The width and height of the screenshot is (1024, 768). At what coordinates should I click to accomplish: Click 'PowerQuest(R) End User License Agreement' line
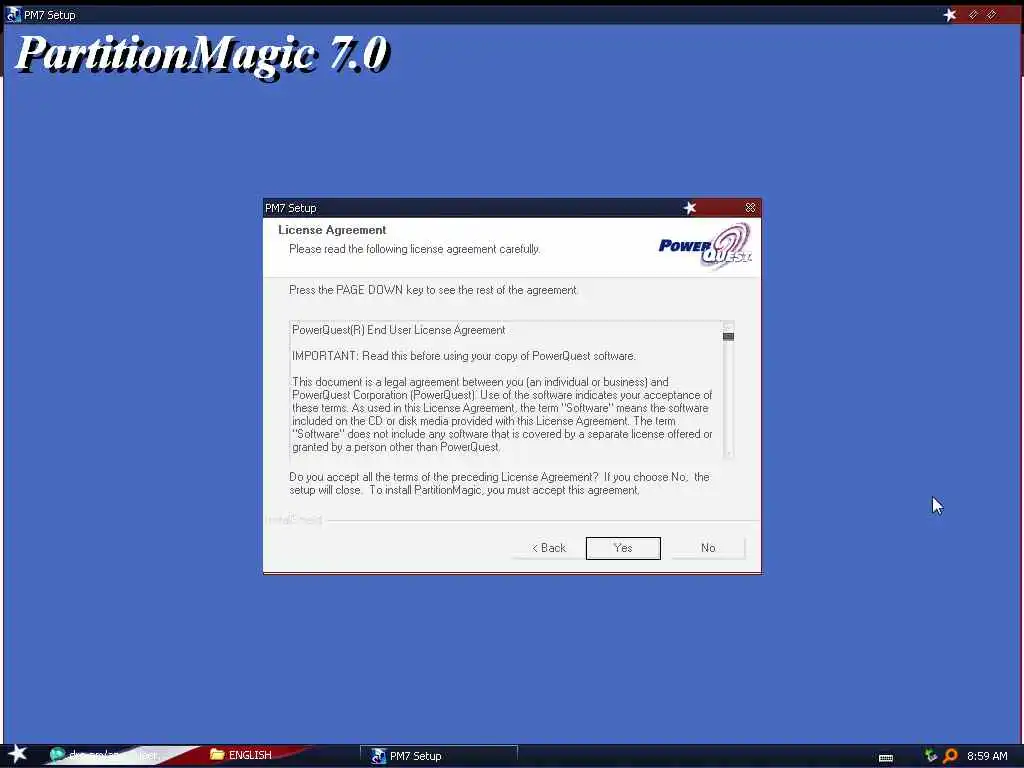pyautogui.click(x=398, y=330)
